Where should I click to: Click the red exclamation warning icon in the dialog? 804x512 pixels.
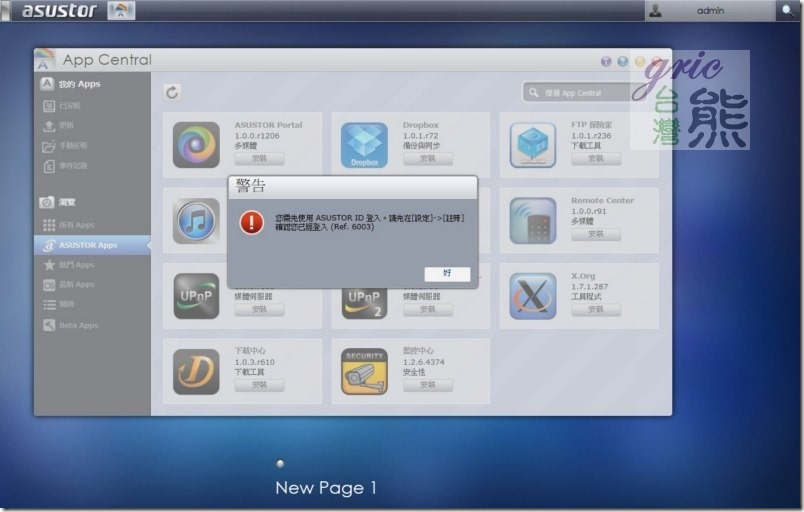251,222
